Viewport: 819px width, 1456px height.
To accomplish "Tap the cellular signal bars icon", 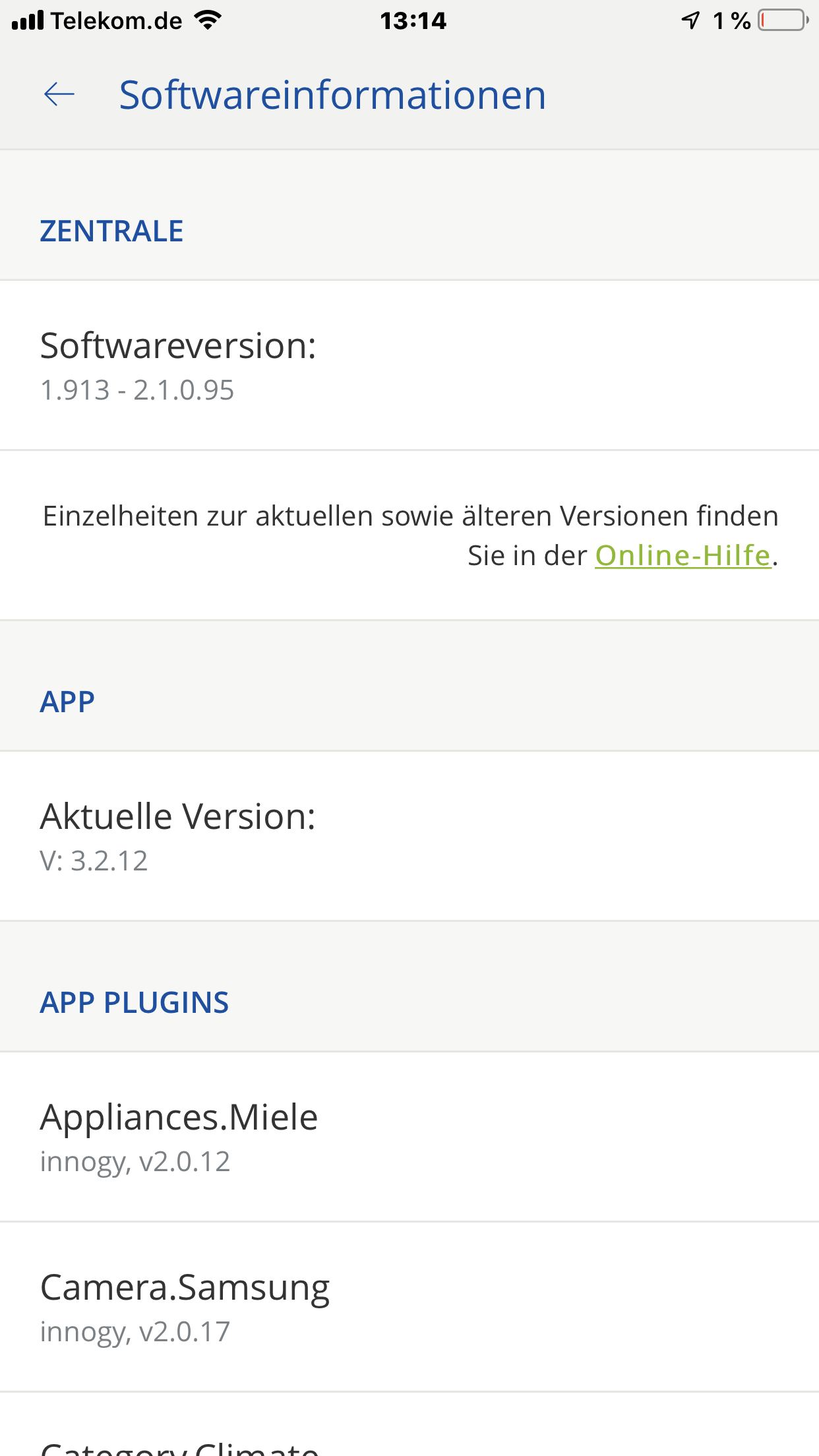I will pyautogui.click(x=28, y=20).
